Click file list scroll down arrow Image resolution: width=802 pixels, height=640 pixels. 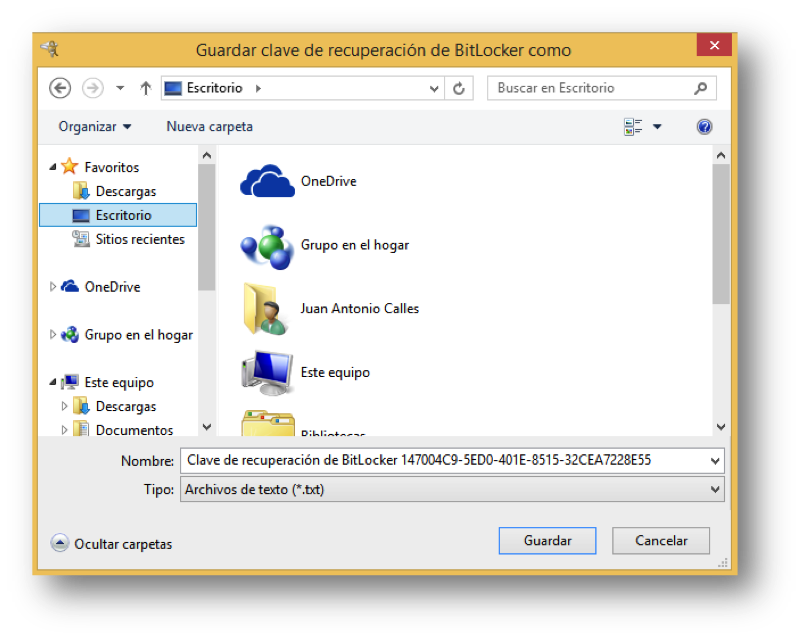pos(721,427)
